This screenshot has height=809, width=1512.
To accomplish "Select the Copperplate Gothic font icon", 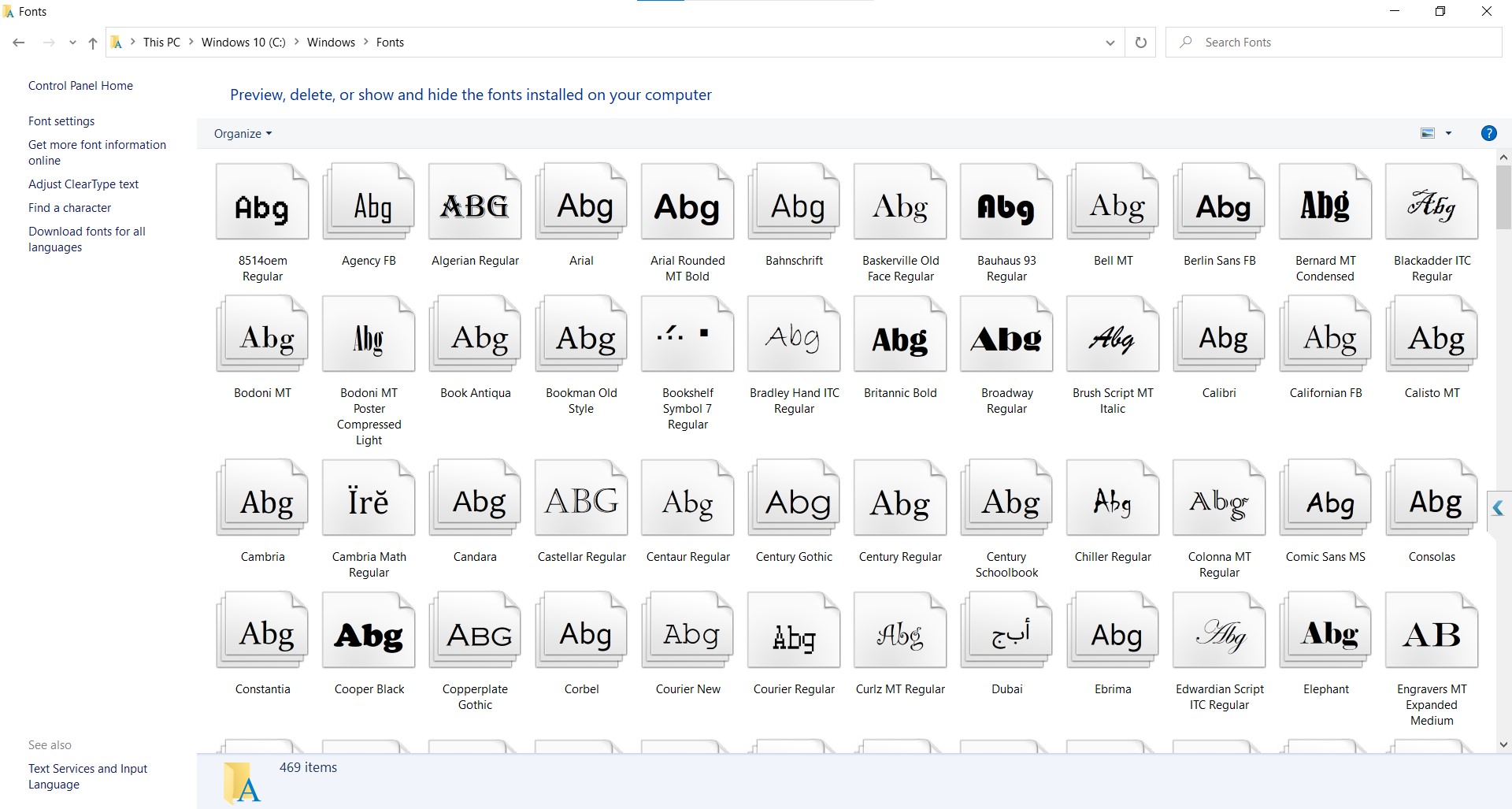I will click(x=475, y=630).
